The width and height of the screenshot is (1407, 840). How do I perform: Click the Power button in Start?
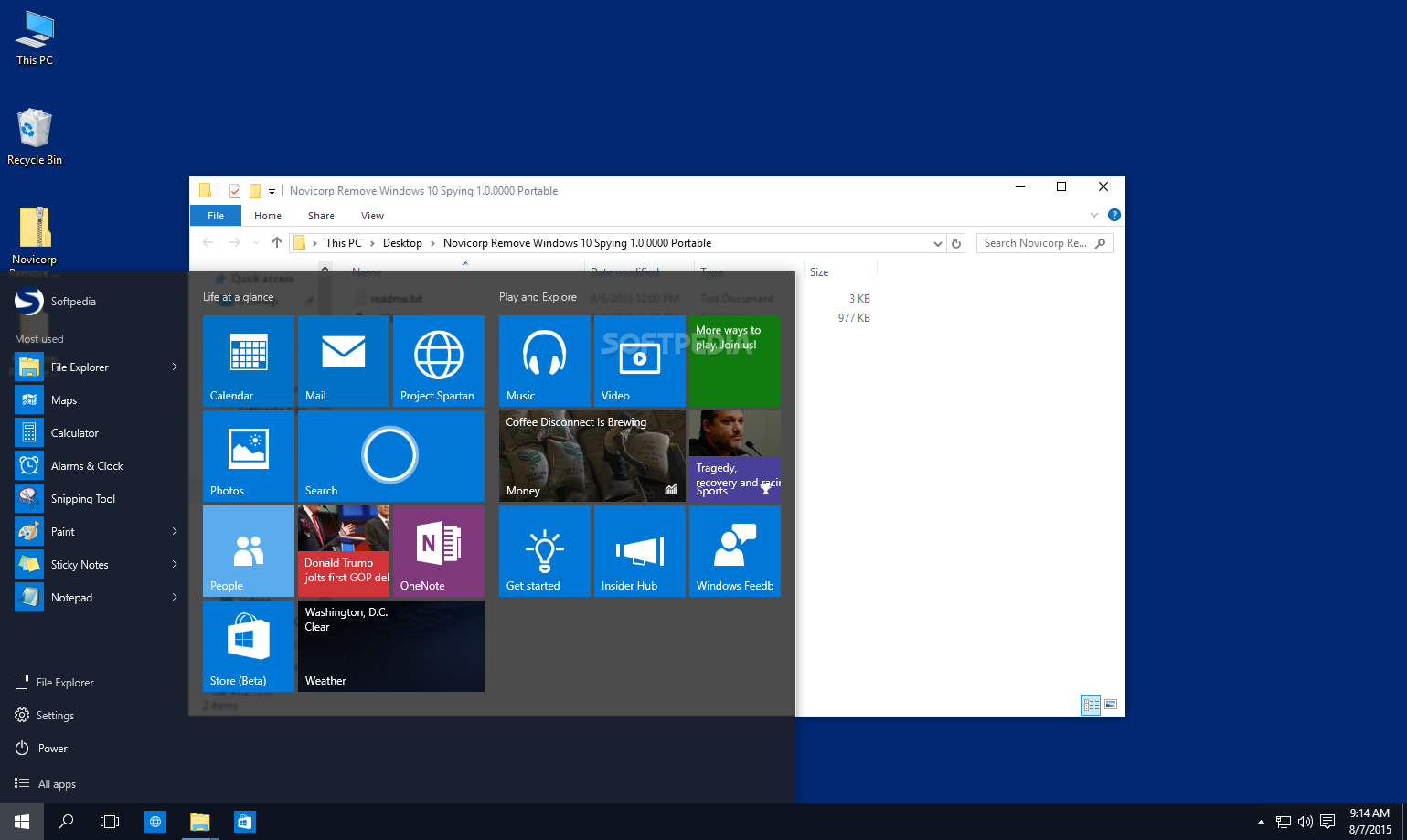(41, 749)
